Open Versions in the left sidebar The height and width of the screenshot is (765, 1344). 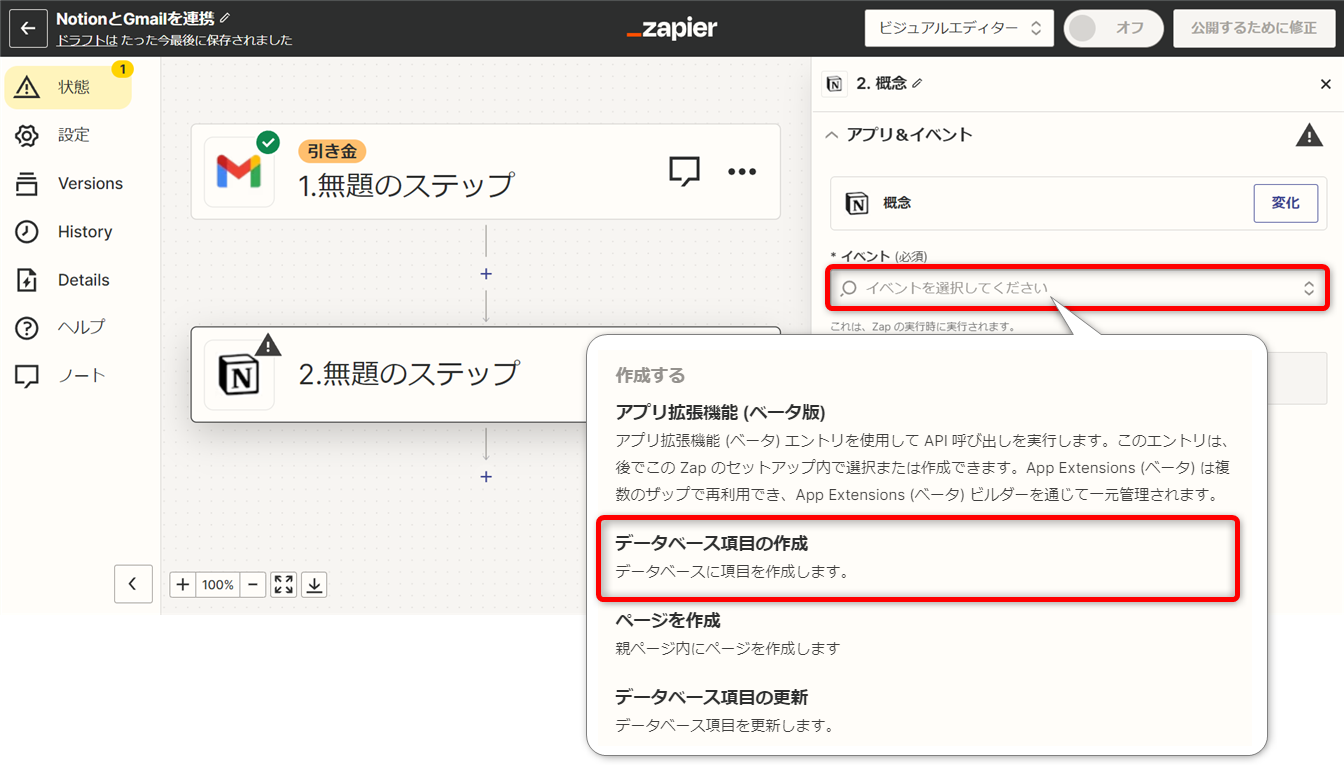tap(90, 183)
